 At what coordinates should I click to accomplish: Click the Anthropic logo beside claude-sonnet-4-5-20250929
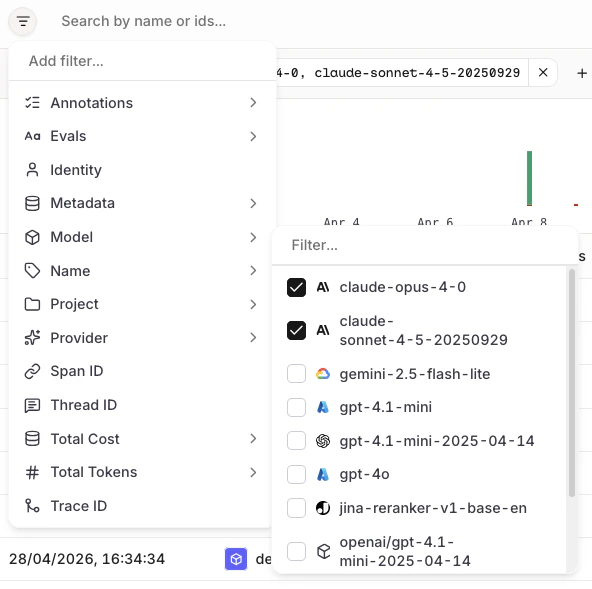[323, 330]
